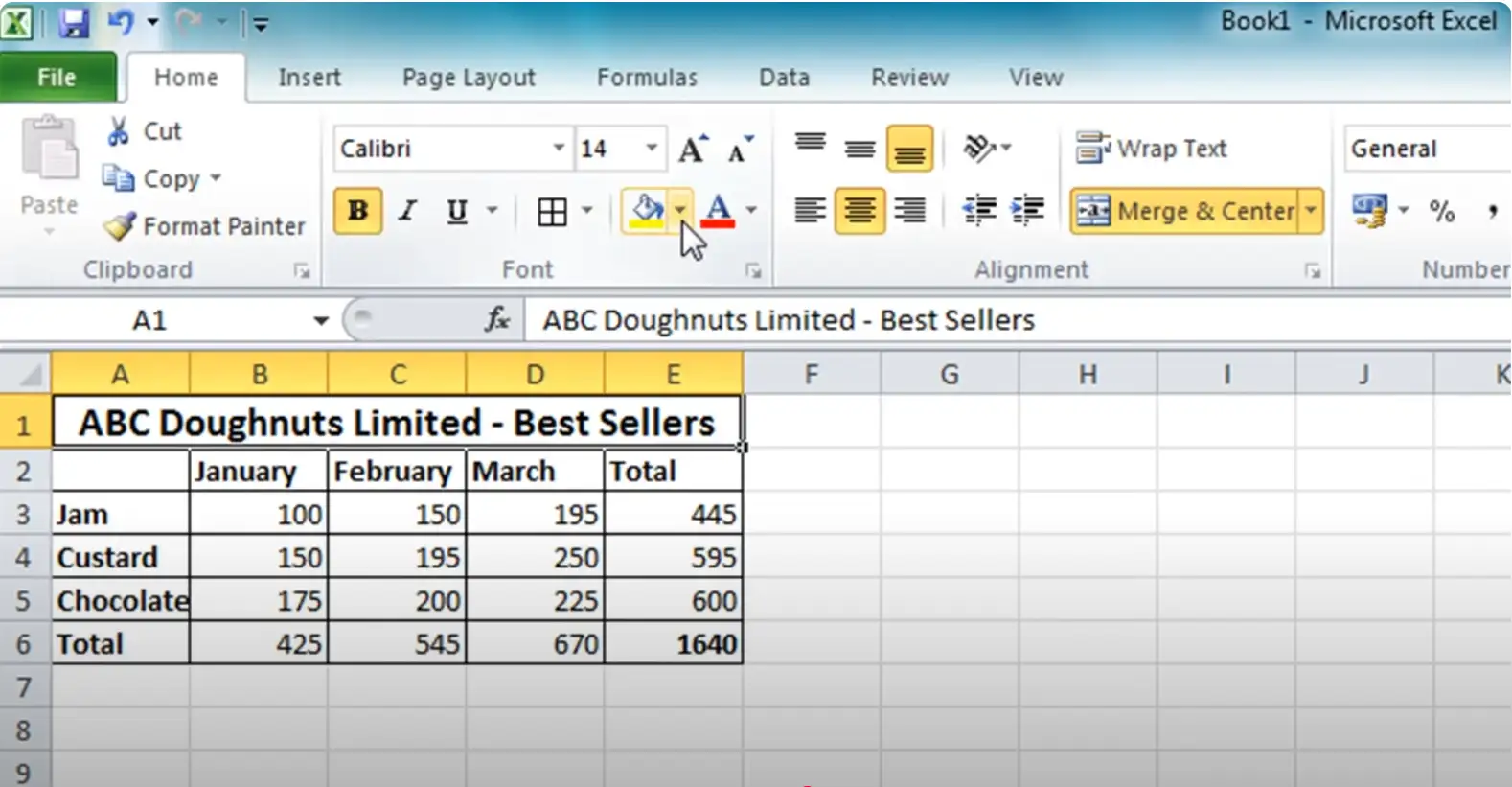
Task: Toggle Center horizontal alignment
Action: pyautogui.click(x=859, y=210)
